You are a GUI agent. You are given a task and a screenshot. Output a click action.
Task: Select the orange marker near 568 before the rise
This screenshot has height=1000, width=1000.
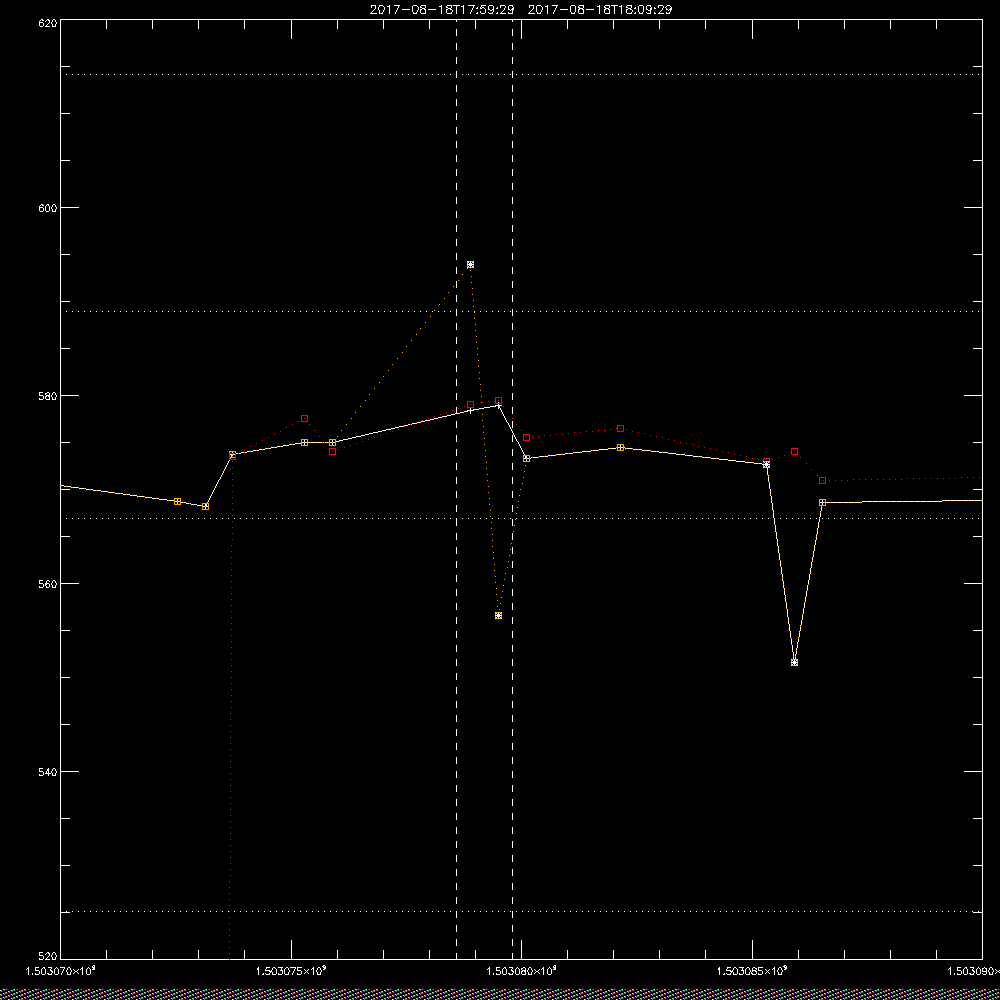pos(205,506)
